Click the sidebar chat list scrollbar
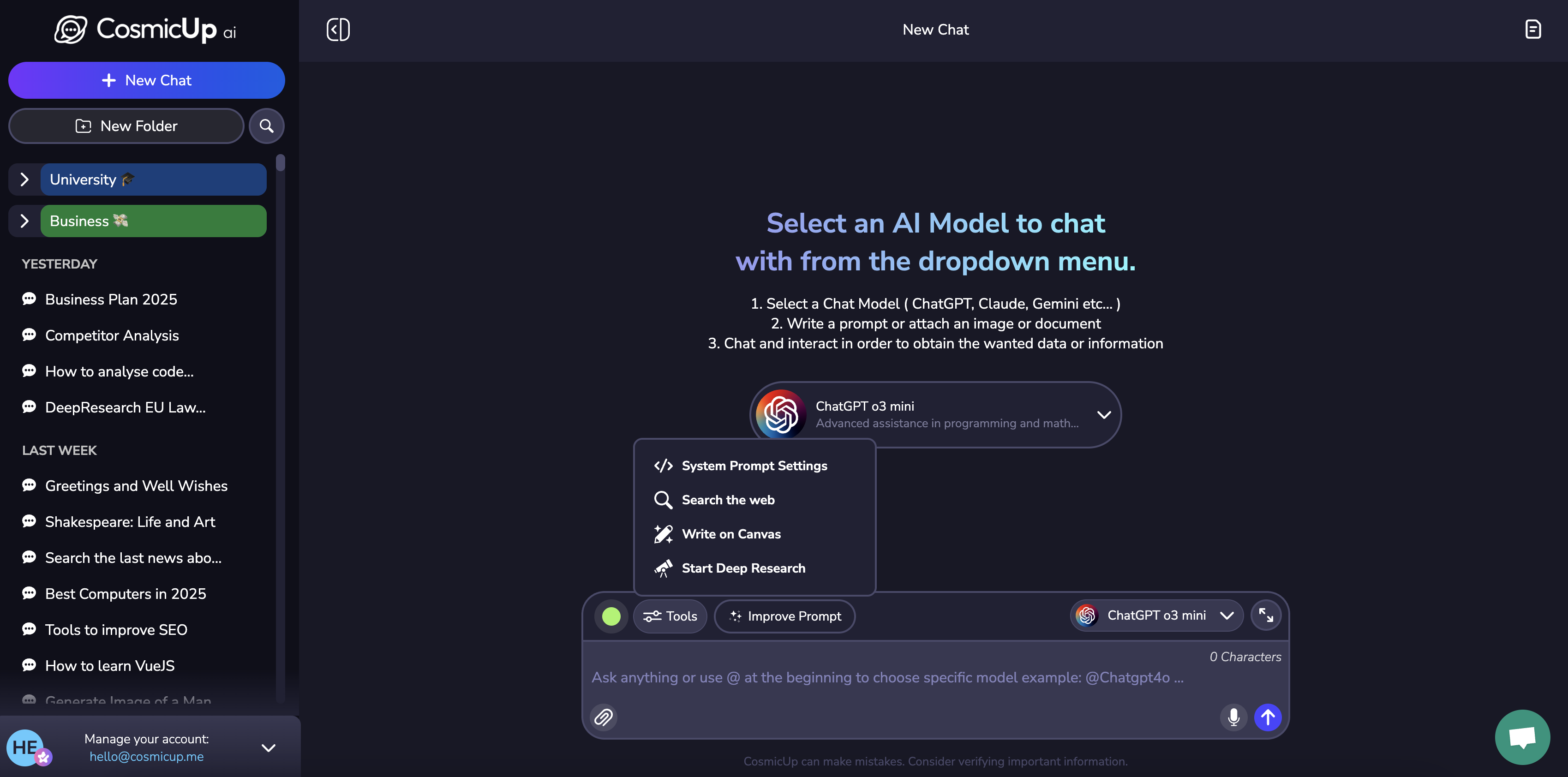The image size is (1568, 777). 280,163
